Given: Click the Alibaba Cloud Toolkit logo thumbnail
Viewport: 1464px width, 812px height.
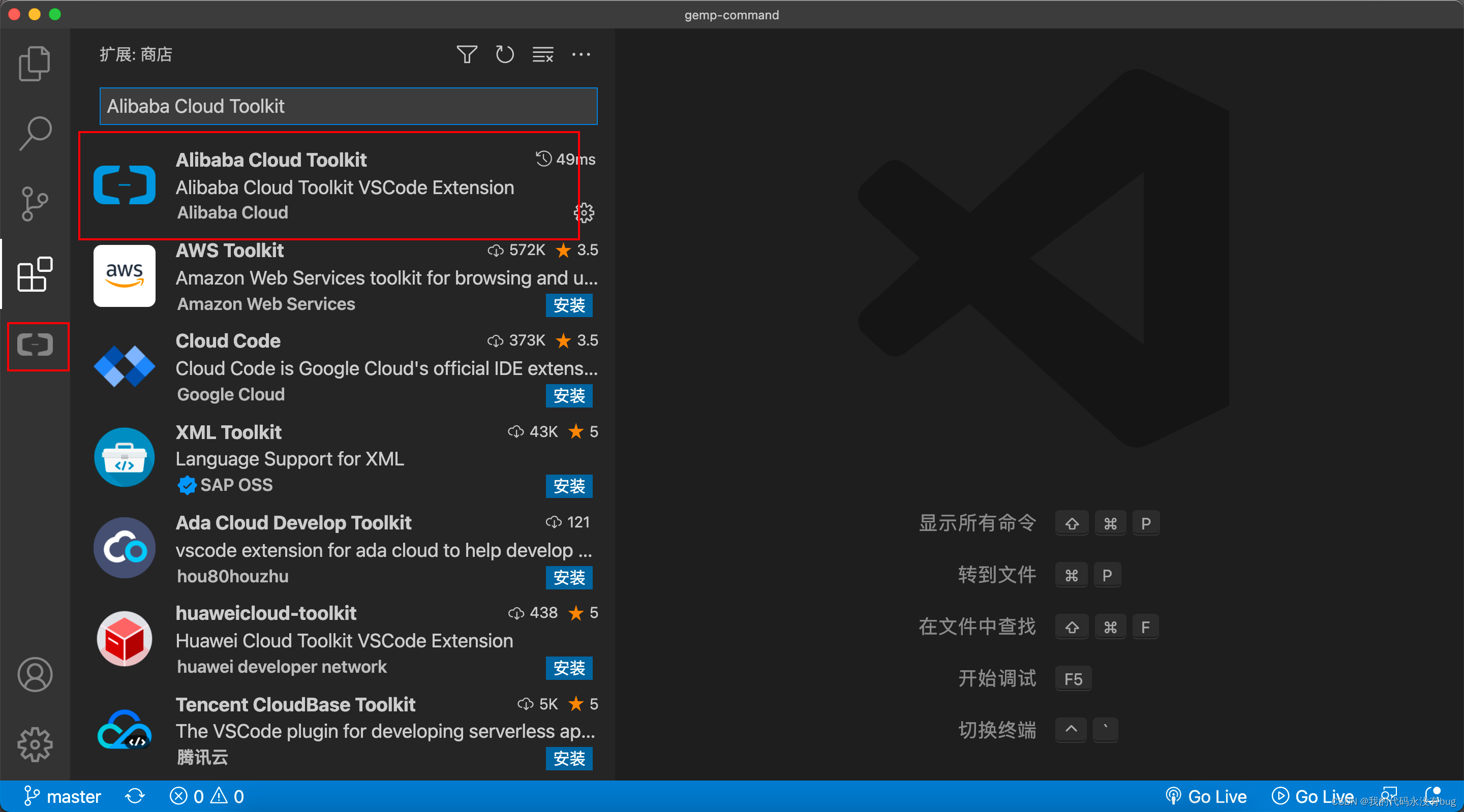Looking at the screenshot, I should point(125,184).
